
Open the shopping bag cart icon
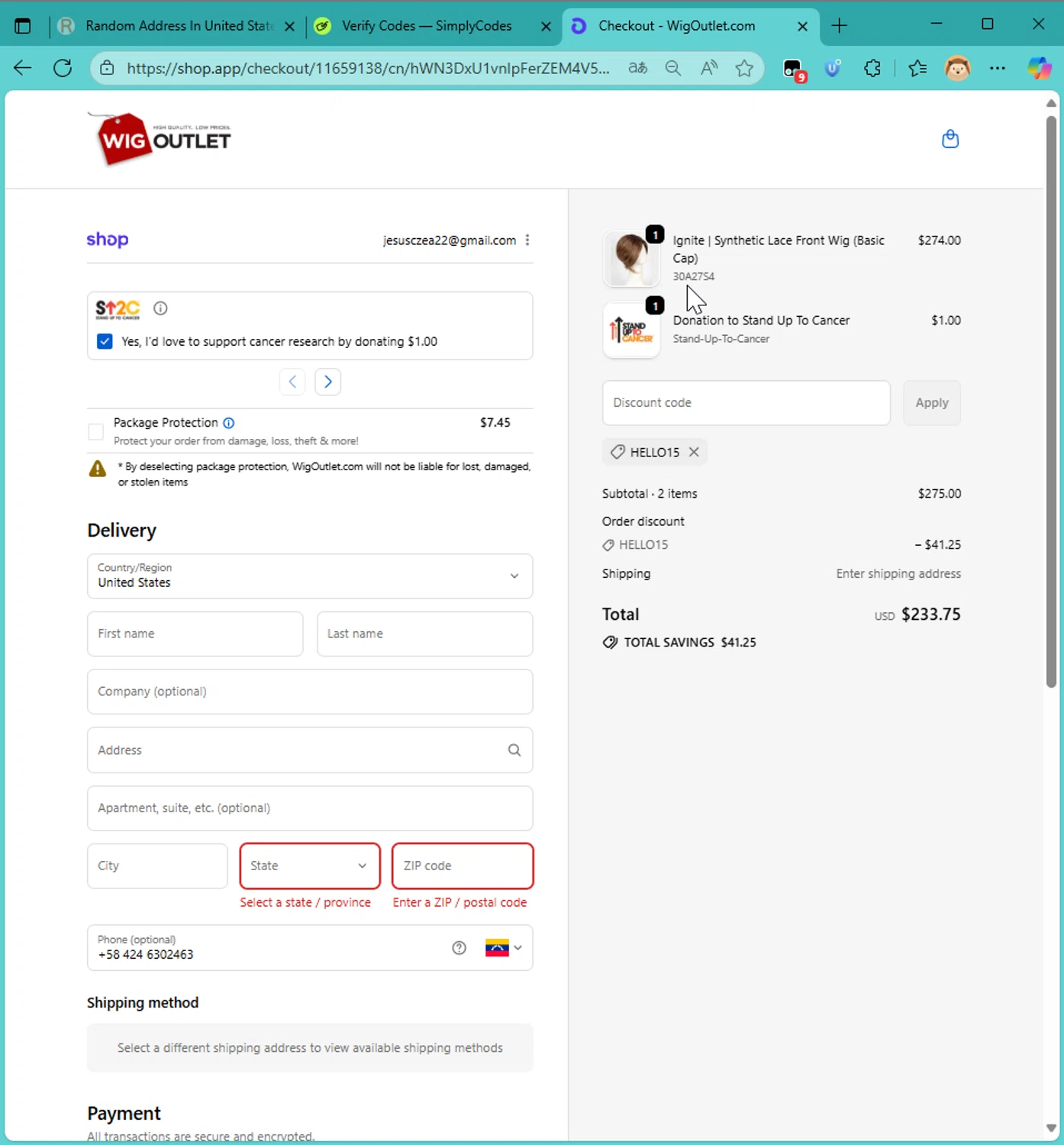coord(950,139)
